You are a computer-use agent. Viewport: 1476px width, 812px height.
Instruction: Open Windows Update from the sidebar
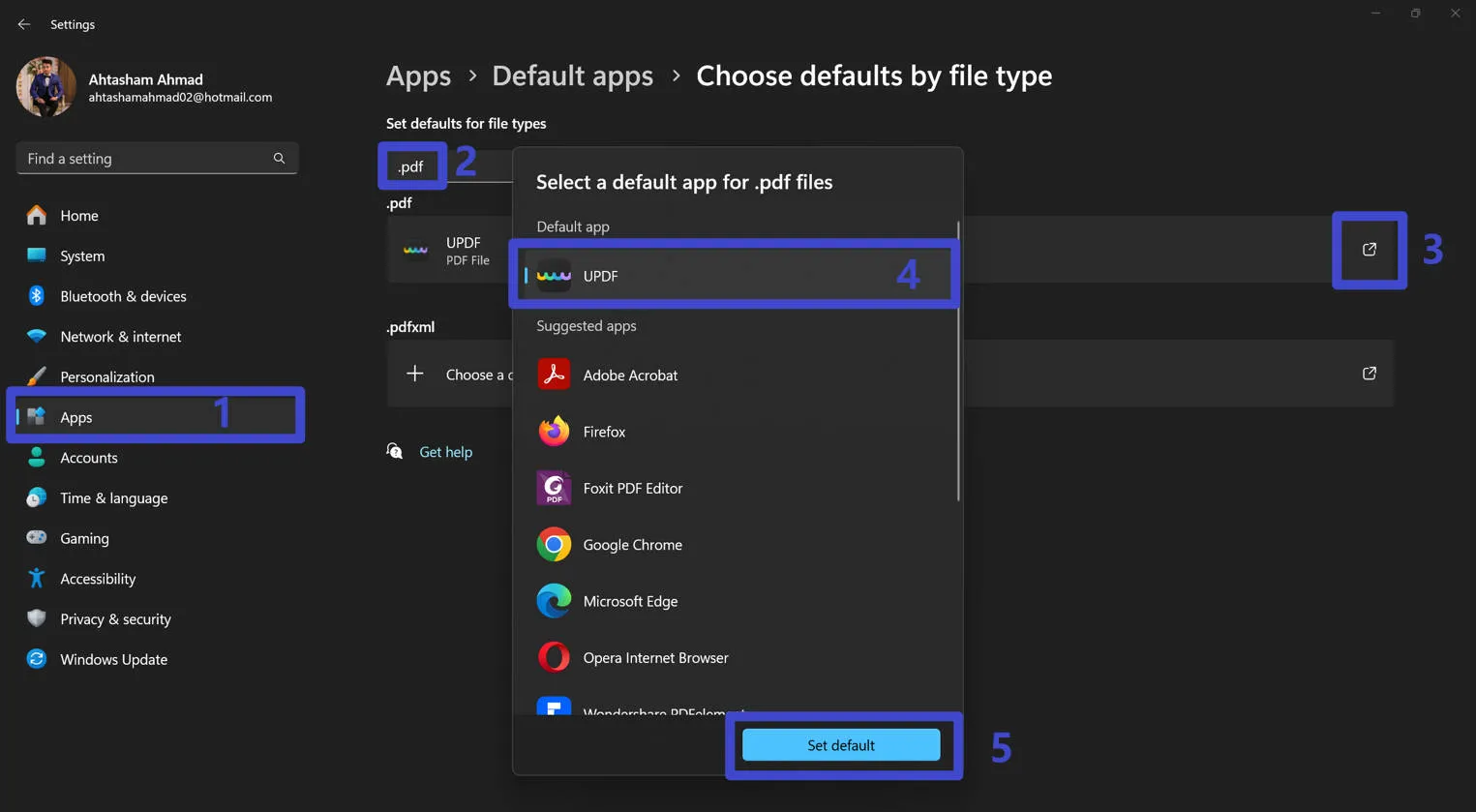[112, 659]
